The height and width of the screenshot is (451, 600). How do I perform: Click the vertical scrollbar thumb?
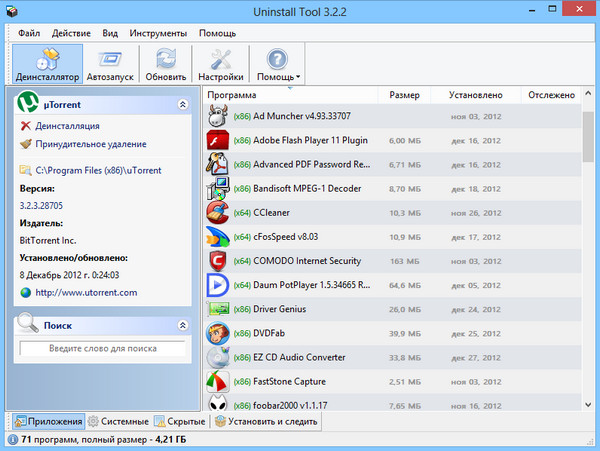click(x=588, y=137)
